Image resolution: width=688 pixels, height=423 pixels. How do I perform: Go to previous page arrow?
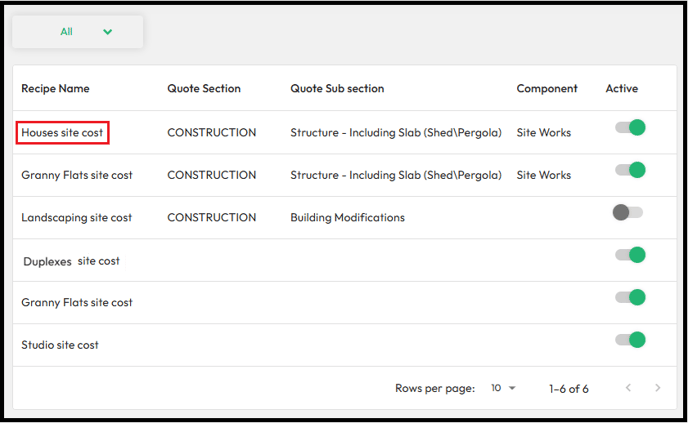click(628, 388)
